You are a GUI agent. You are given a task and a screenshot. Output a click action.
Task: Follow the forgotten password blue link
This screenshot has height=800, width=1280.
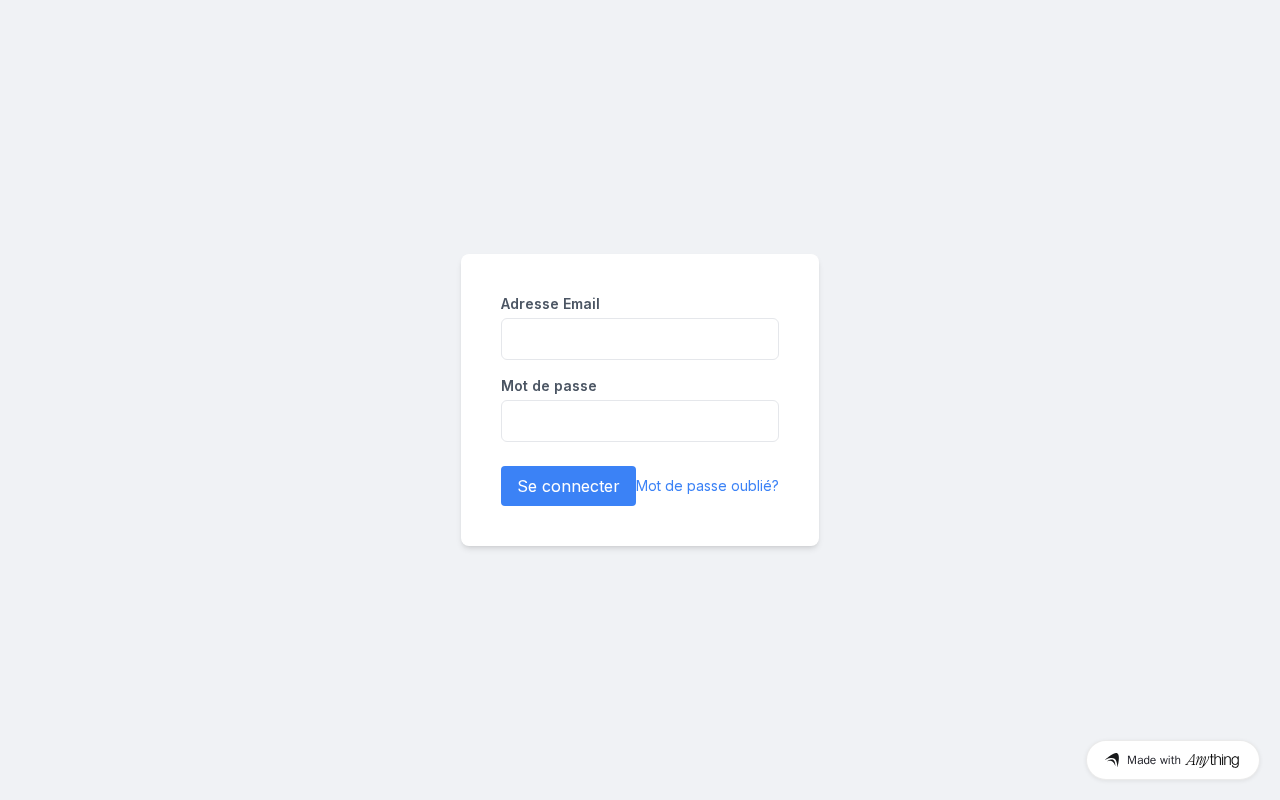pos(707,486)
